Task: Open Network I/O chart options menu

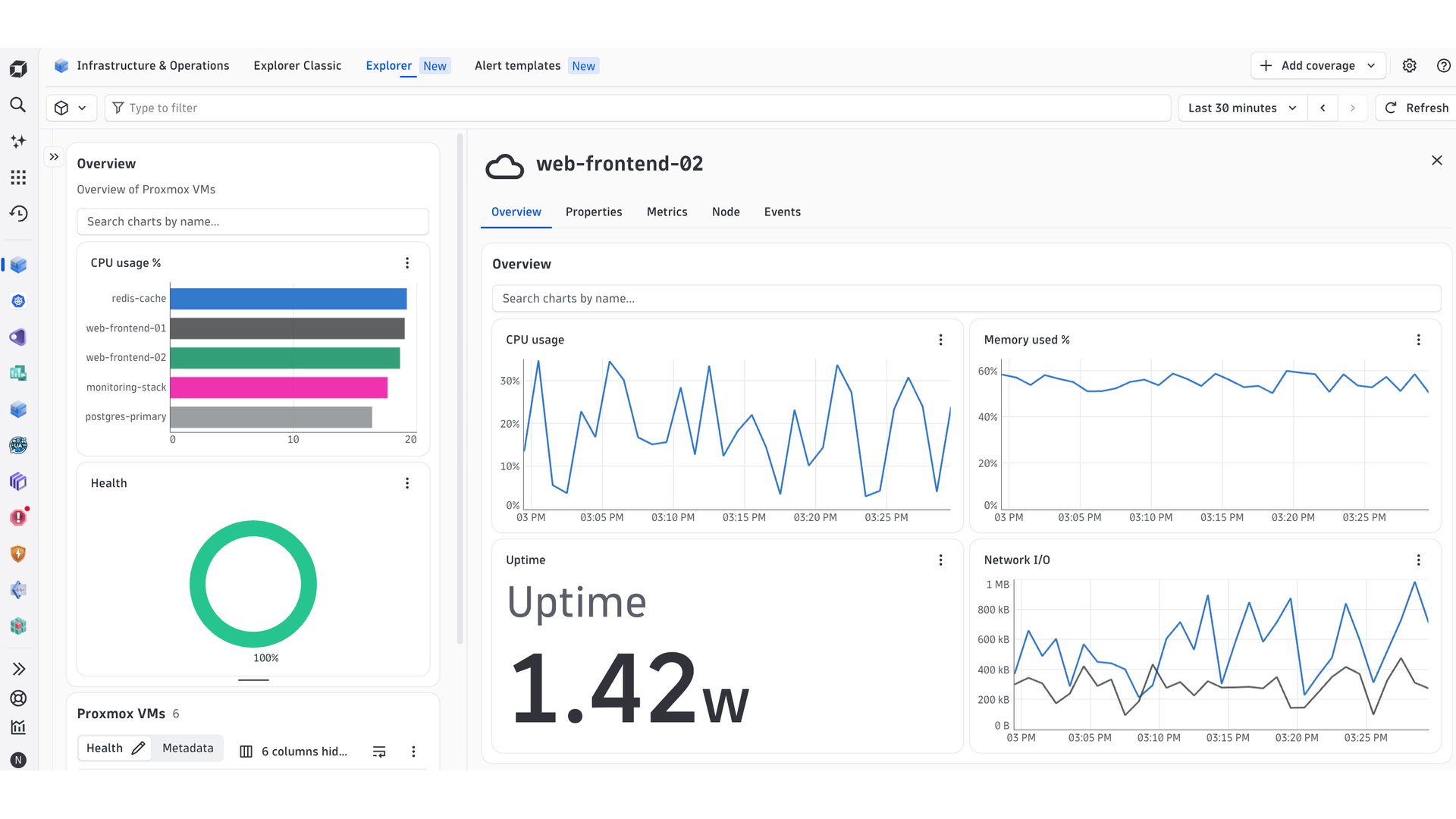Action: click(x=1419, y=560)
